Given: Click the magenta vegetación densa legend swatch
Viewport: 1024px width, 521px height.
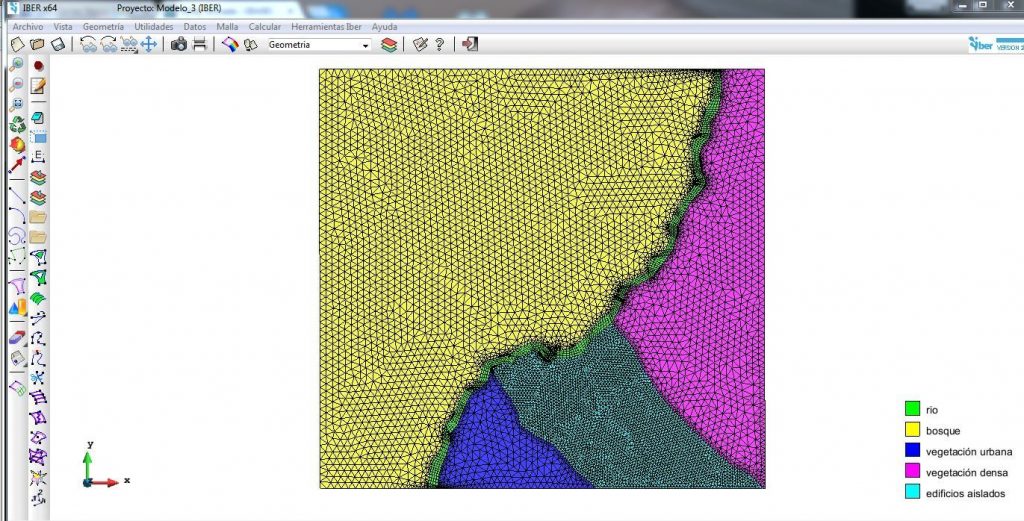Looking at the screenshot, I should tap(911, 472).
